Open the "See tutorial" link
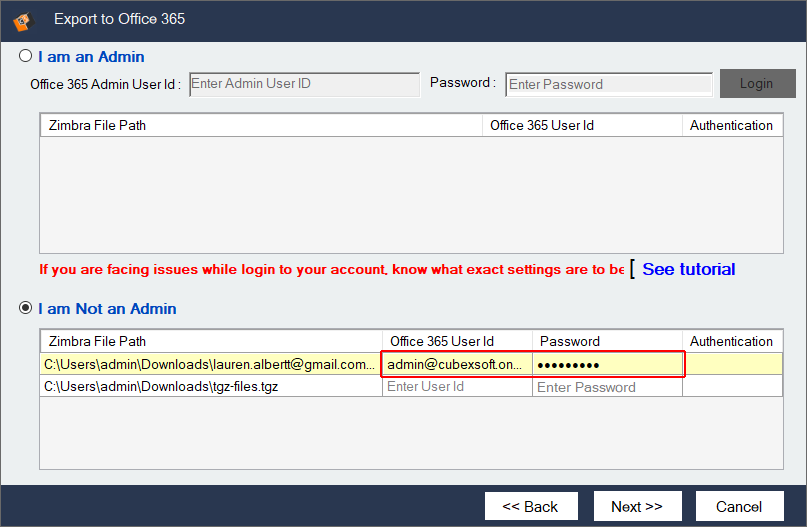The width and height of the screenshot is (807, 527). tap(688, 269)
